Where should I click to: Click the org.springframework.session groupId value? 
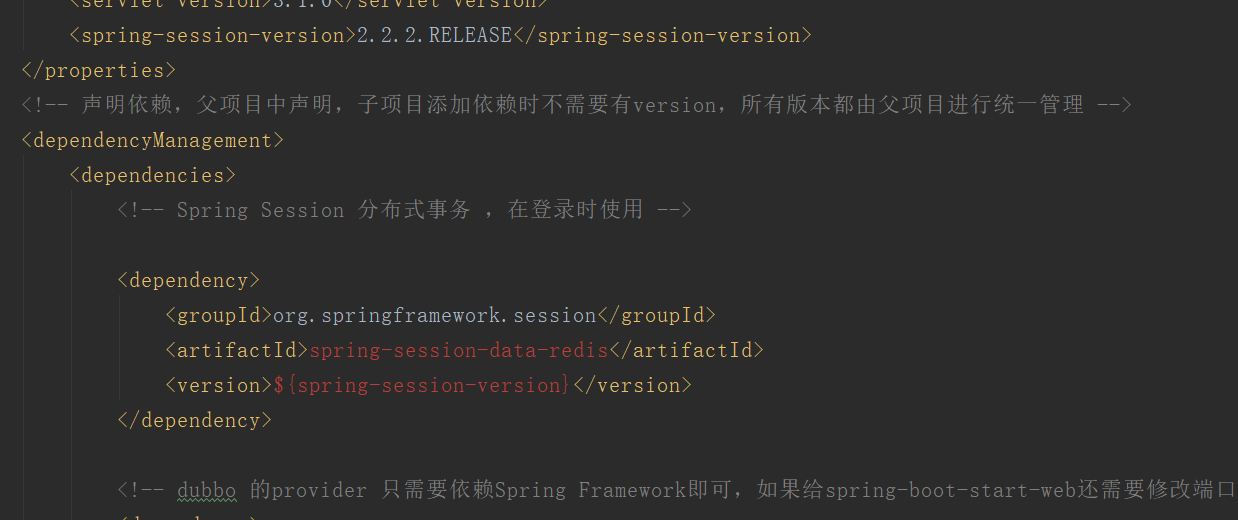pos(435,316)
